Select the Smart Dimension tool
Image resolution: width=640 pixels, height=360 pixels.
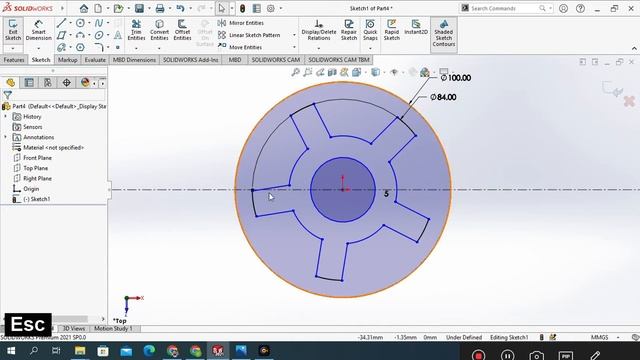pos(38,30)
